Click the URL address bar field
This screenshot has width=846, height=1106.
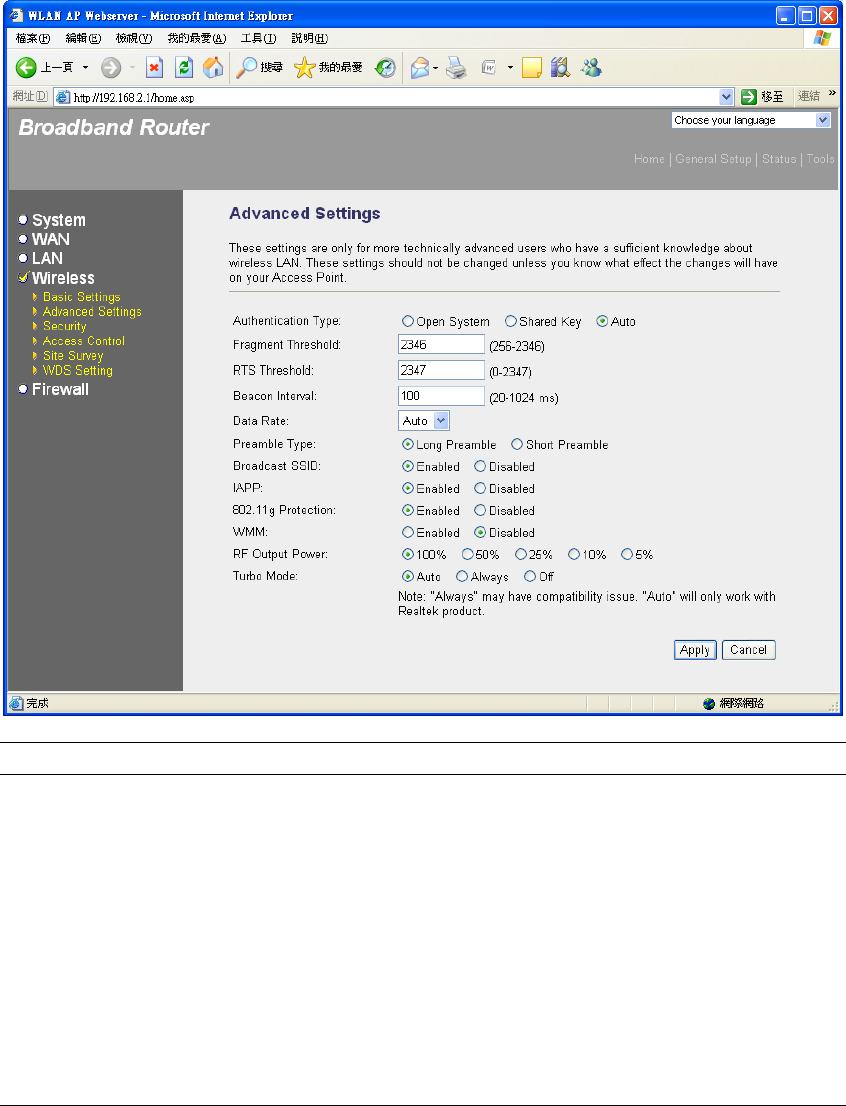coord(394,97)
